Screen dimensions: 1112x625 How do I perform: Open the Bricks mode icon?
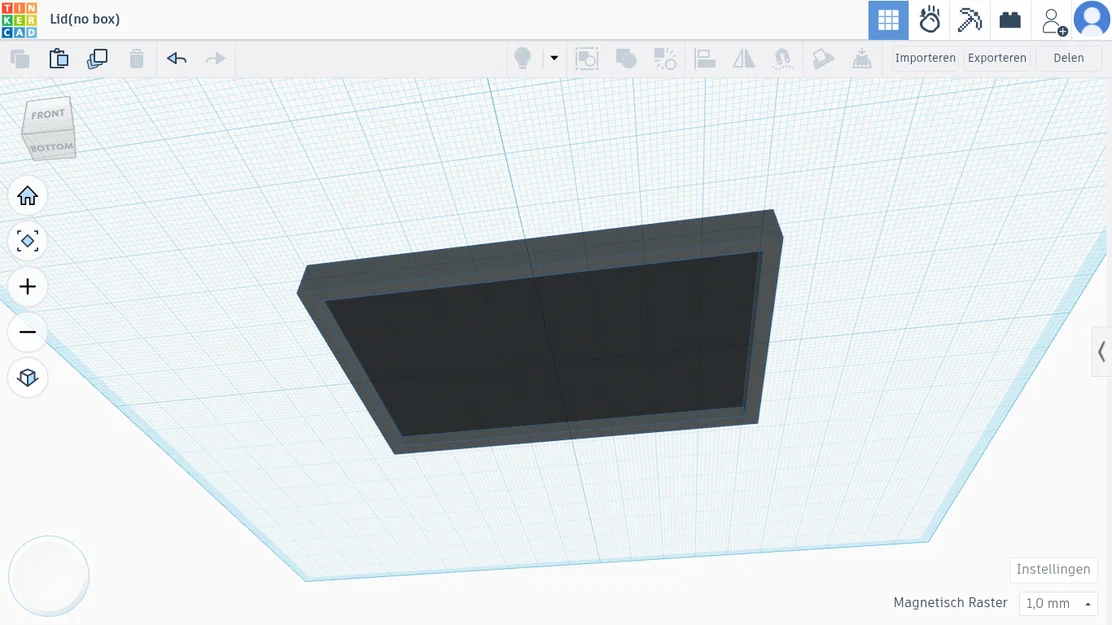[1010, 20]
